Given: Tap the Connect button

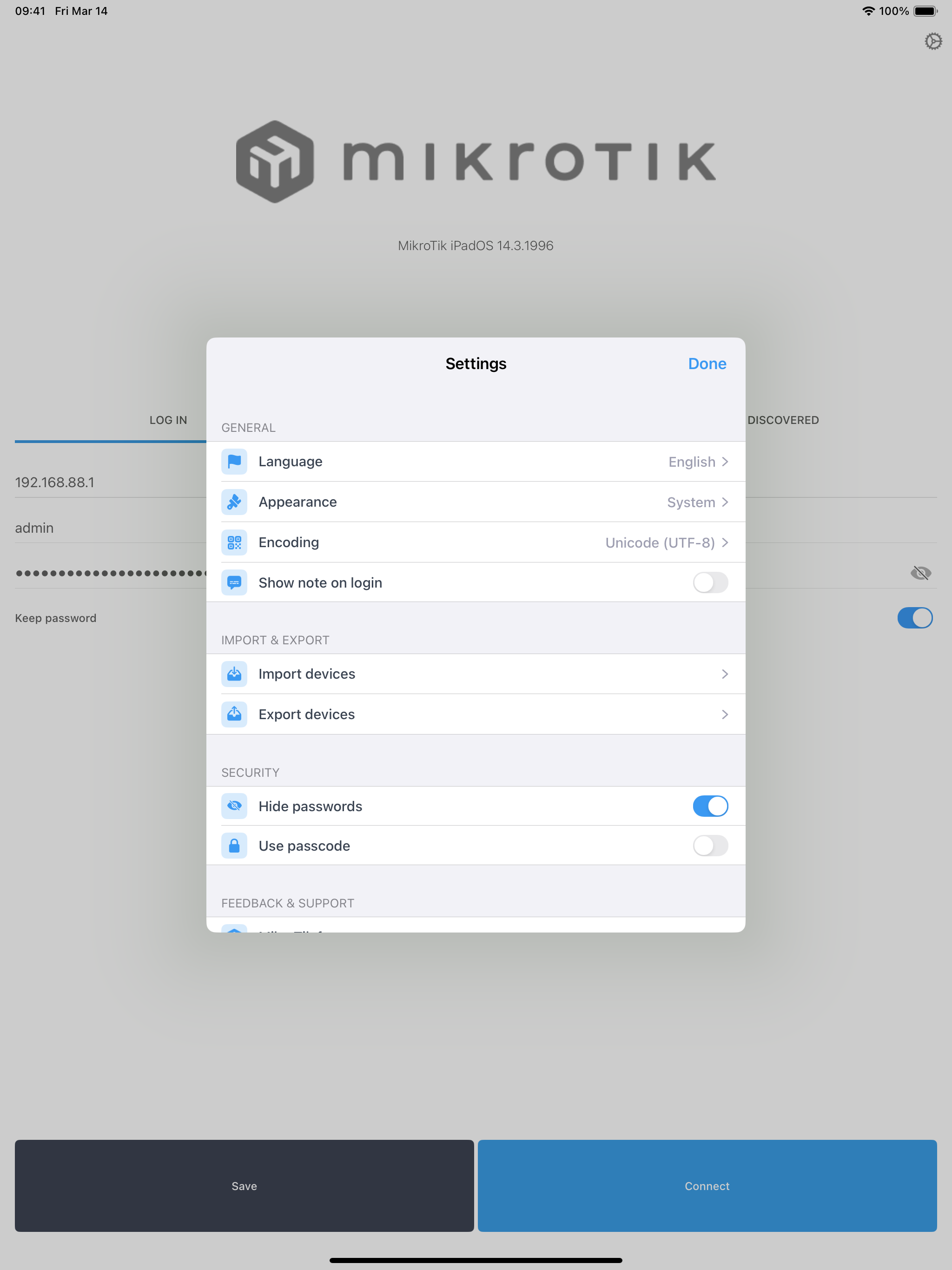Looking at the screenshot, I should pyautogui.click(x=707, y=1185).
